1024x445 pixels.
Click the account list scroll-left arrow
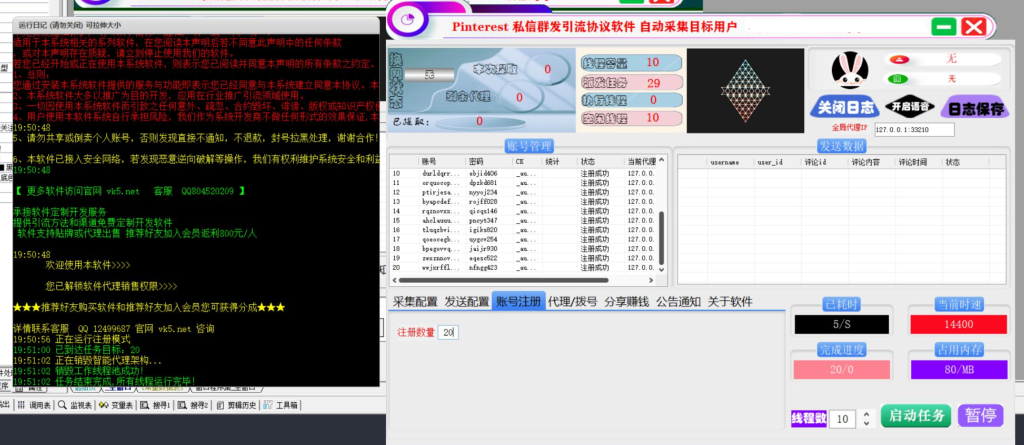pos(394,280)
